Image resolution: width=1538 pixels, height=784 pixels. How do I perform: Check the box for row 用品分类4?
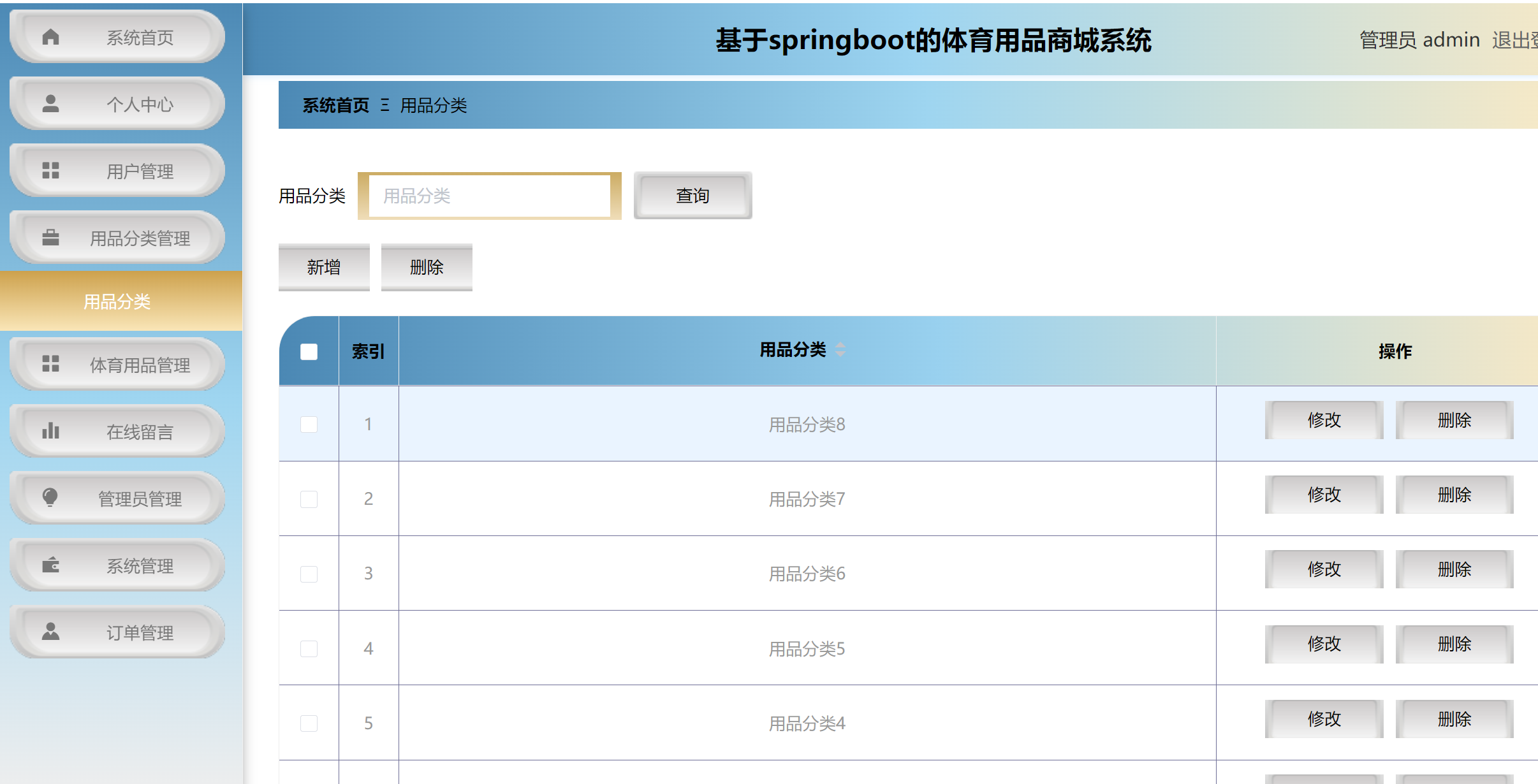coord(309,723)
